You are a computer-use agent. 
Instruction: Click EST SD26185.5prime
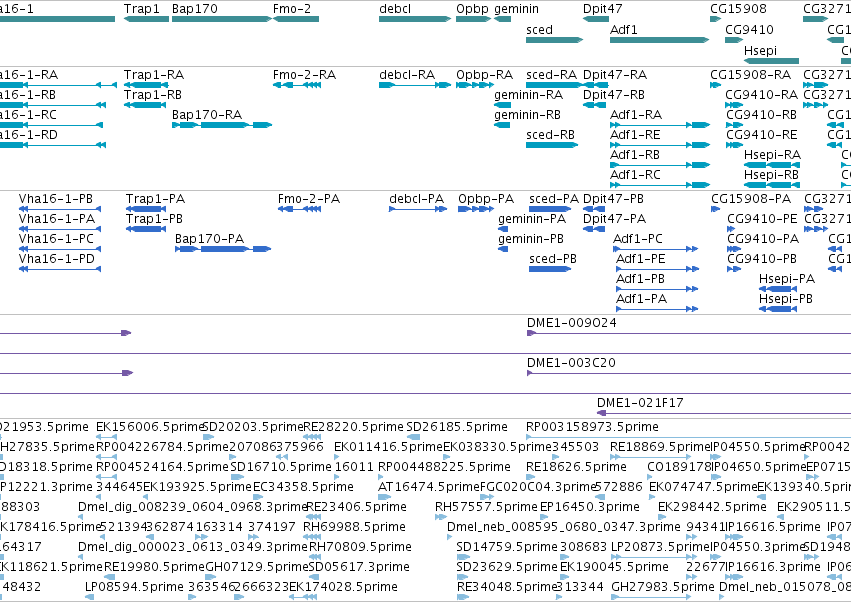coord(413,437)
